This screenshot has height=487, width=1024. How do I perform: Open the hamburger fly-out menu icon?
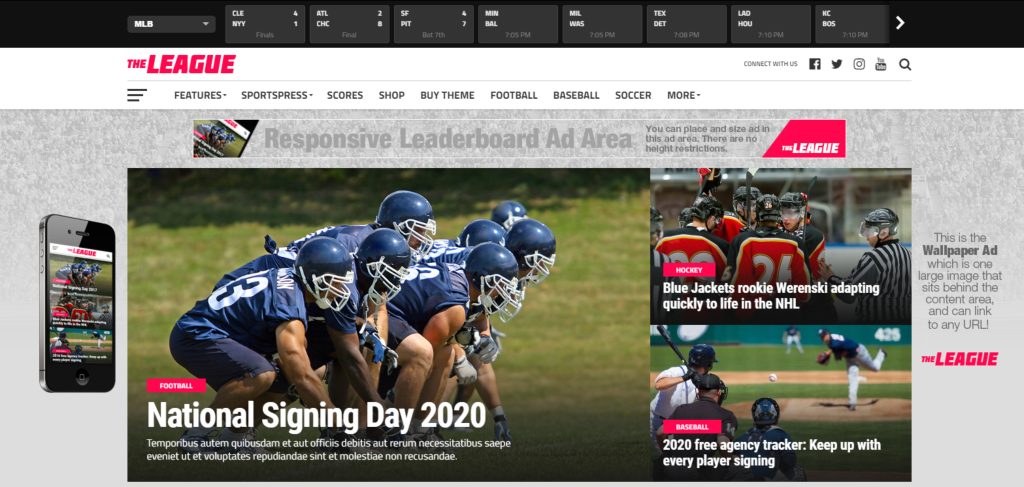136,95
